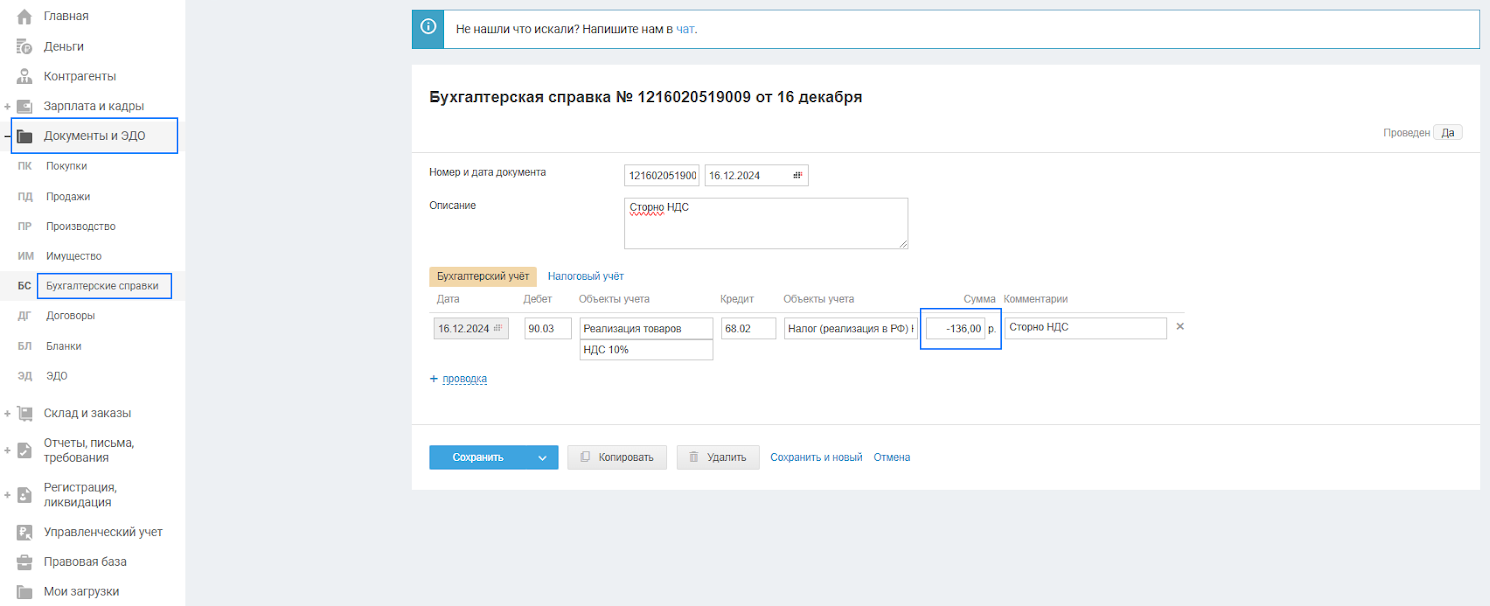Select Бухгалтерские справки in the sidebar
Viewport: 1490px width, 606px height.
[x=104, y=286]
